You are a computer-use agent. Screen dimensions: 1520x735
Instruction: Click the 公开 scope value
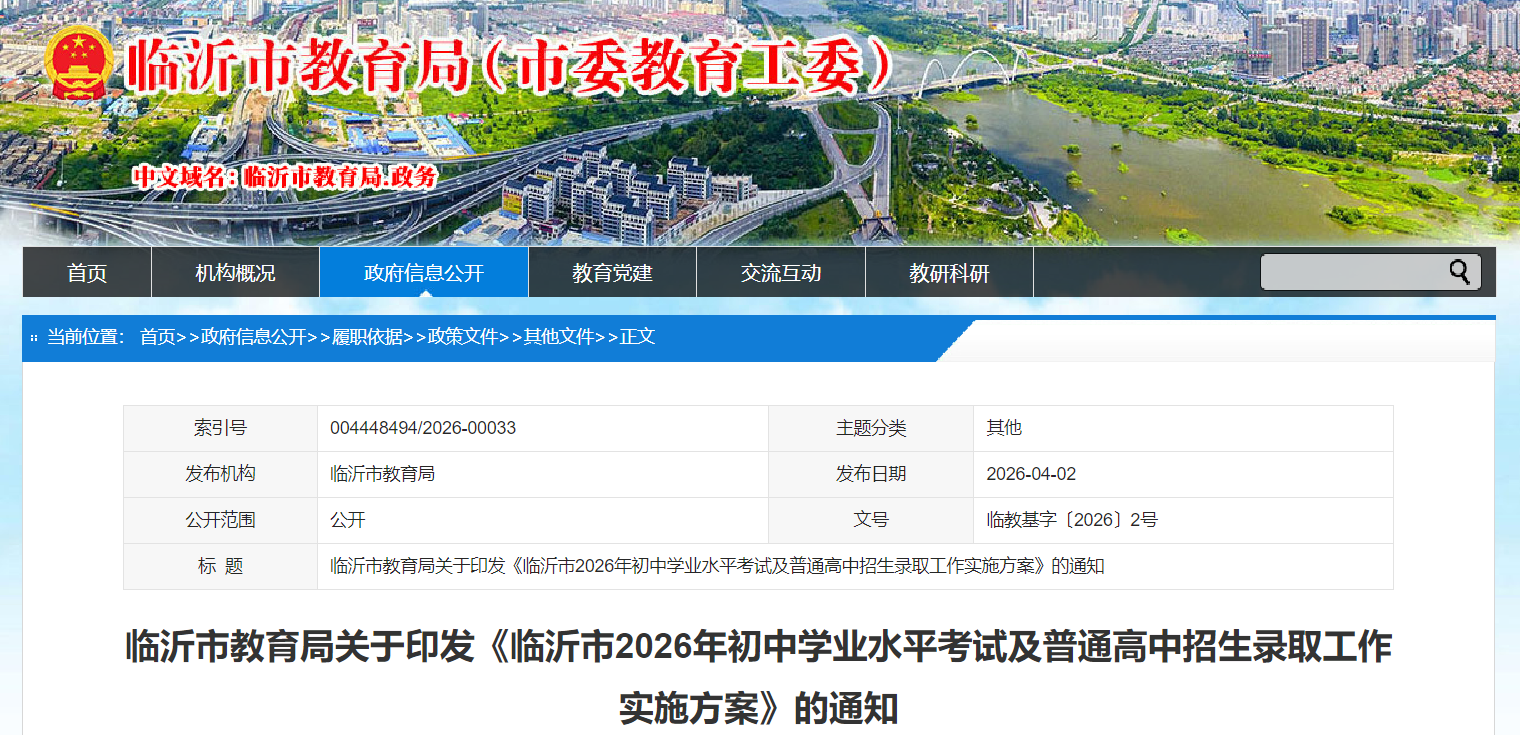pyautogui.click(x=348, y=520)
